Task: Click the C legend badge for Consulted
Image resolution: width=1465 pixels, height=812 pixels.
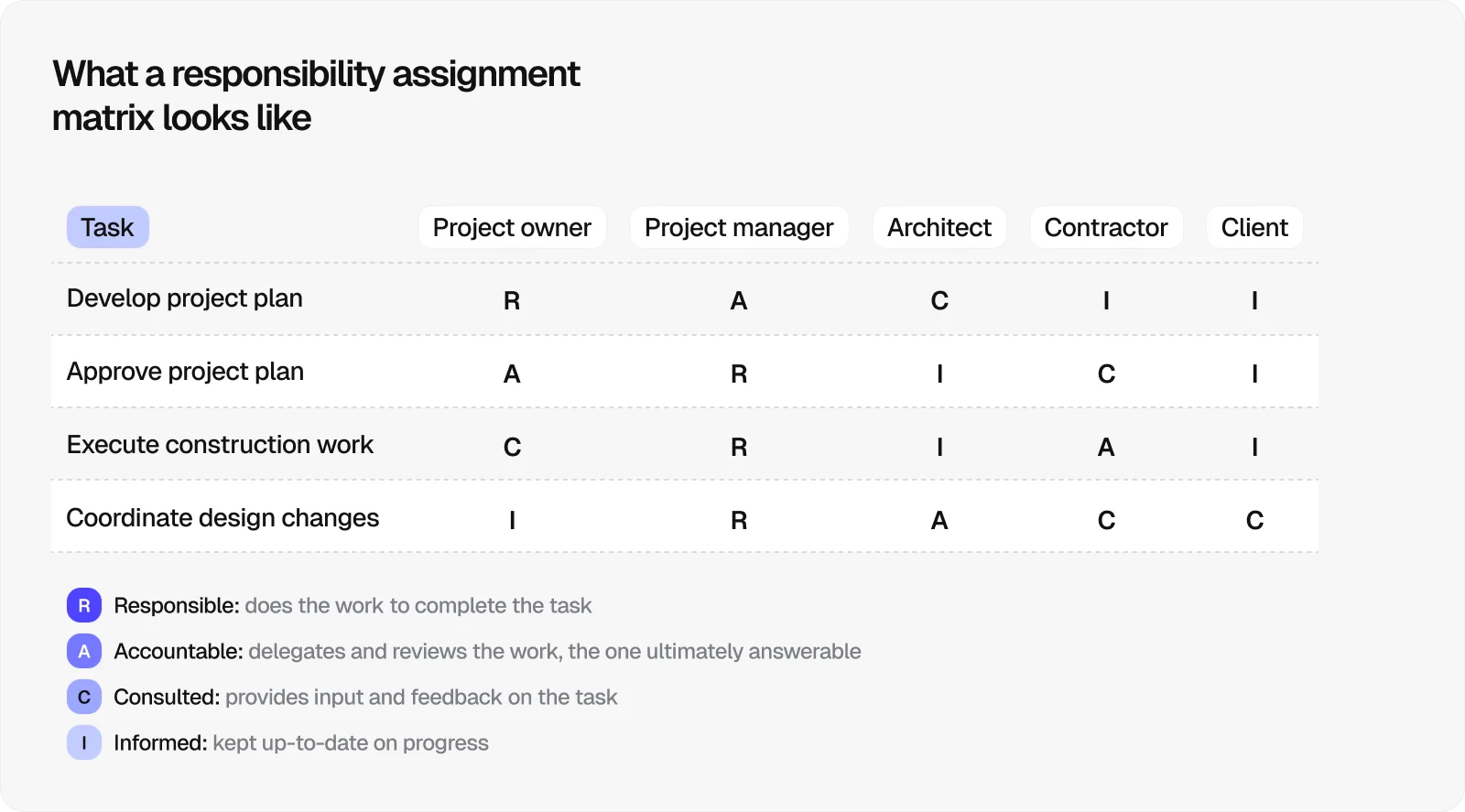Action: (84, 698)
